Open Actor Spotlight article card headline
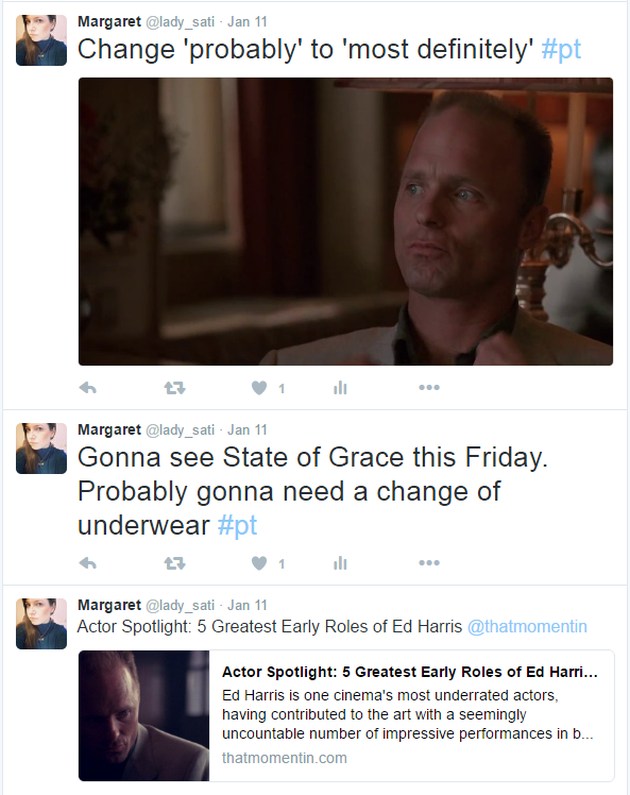 (x=410, y=672)
